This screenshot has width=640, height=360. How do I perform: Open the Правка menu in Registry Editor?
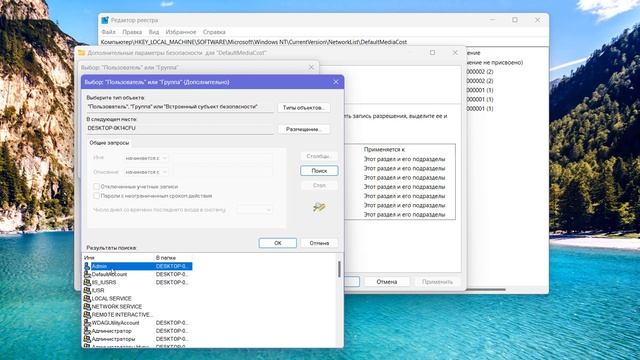(x=132, y=32)
